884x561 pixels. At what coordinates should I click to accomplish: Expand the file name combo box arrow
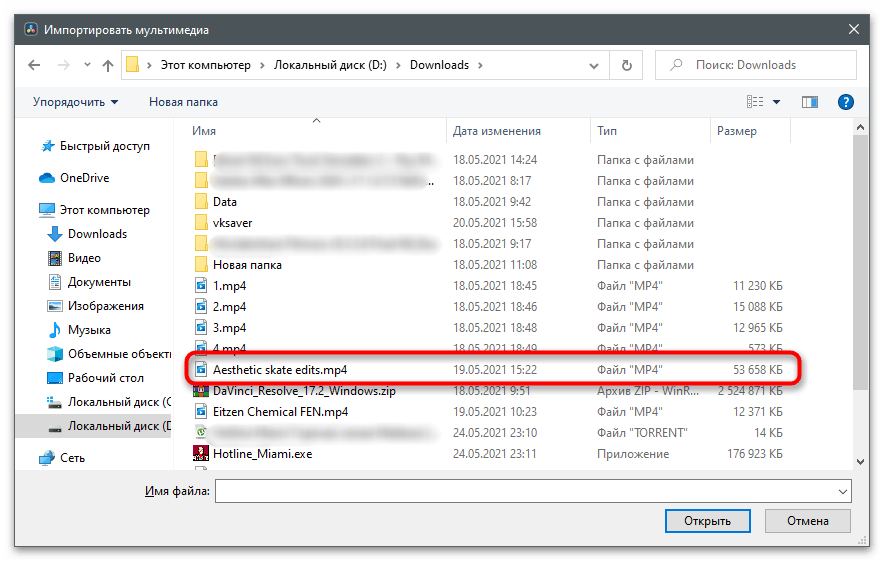click(x=842, y=491)
